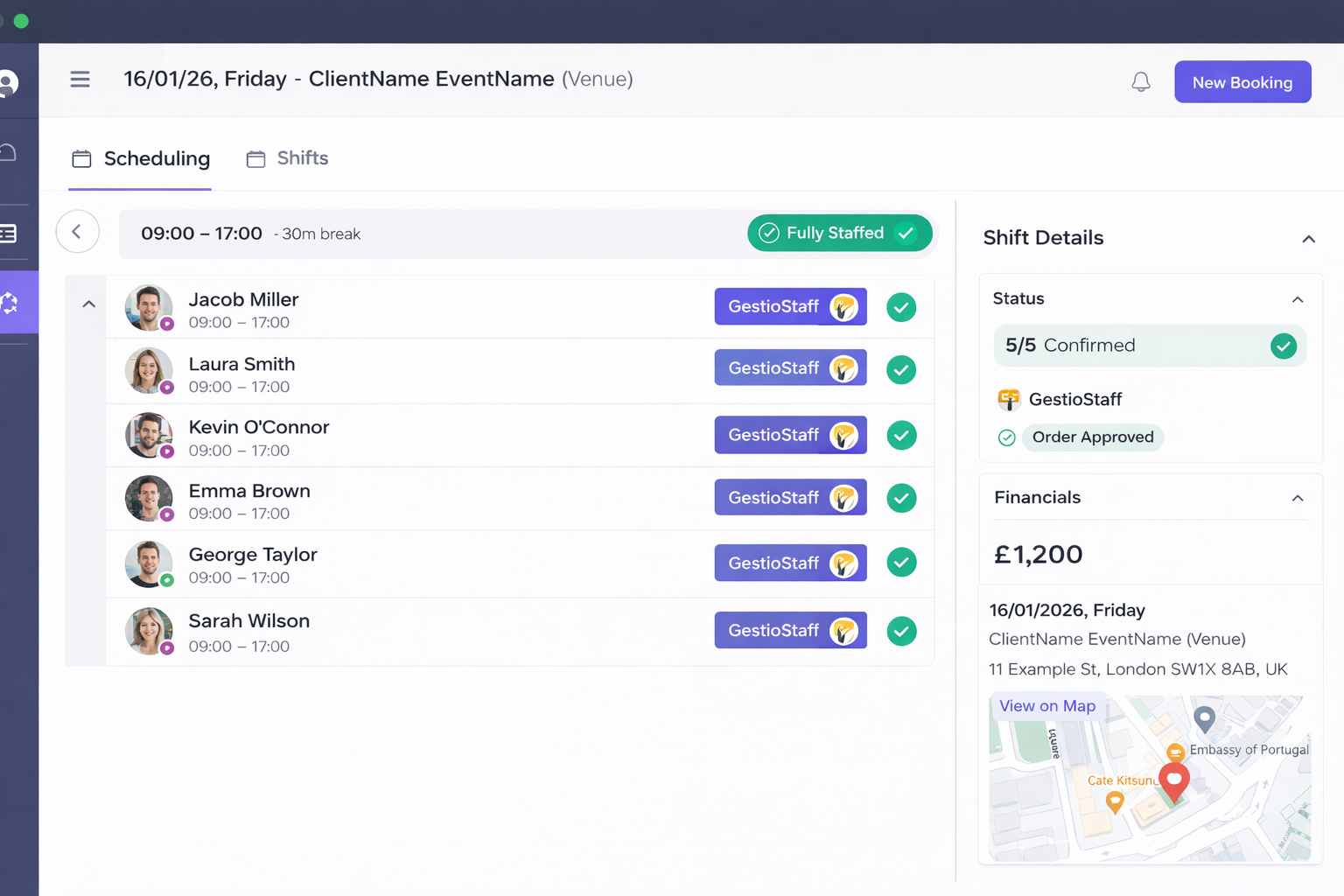1344x896 pixels.
Task: Collapse the Shift Details panel
Action: [x=1308, y=238]
